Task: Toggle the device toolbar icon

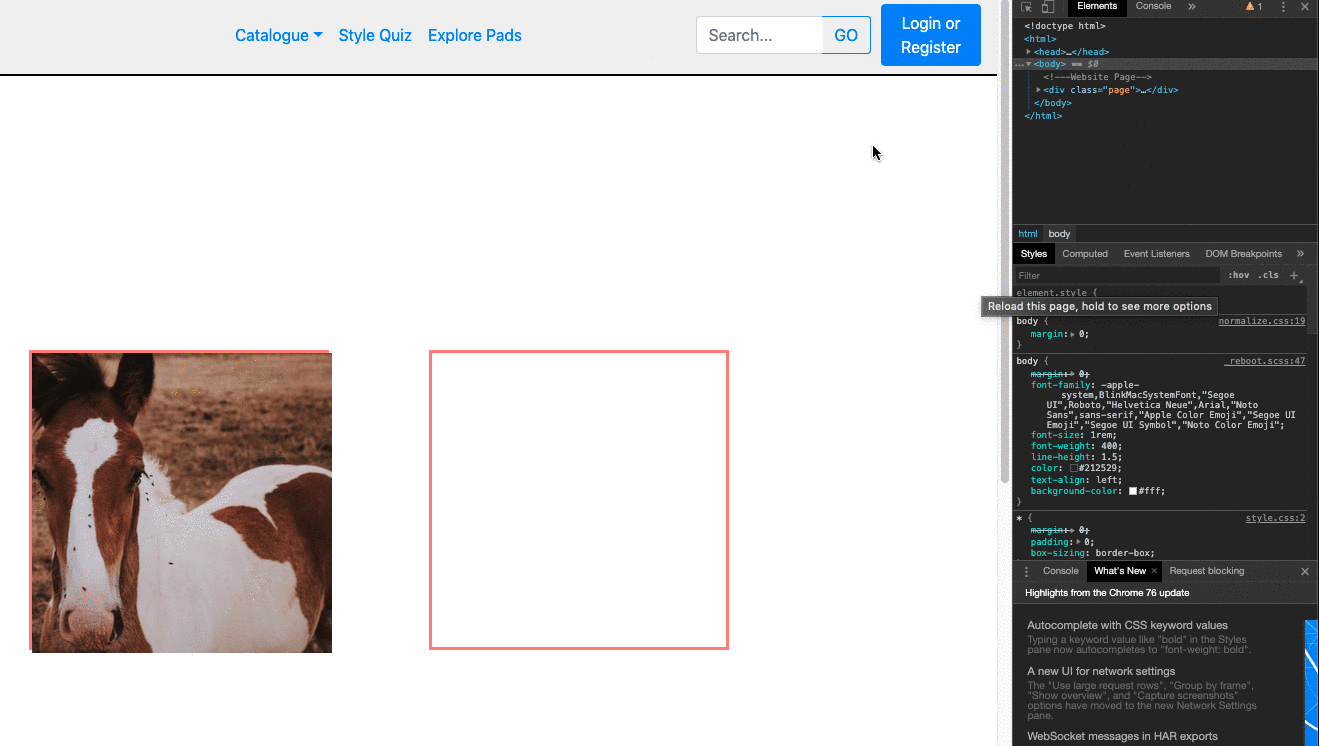Action: coord(1046,7)
